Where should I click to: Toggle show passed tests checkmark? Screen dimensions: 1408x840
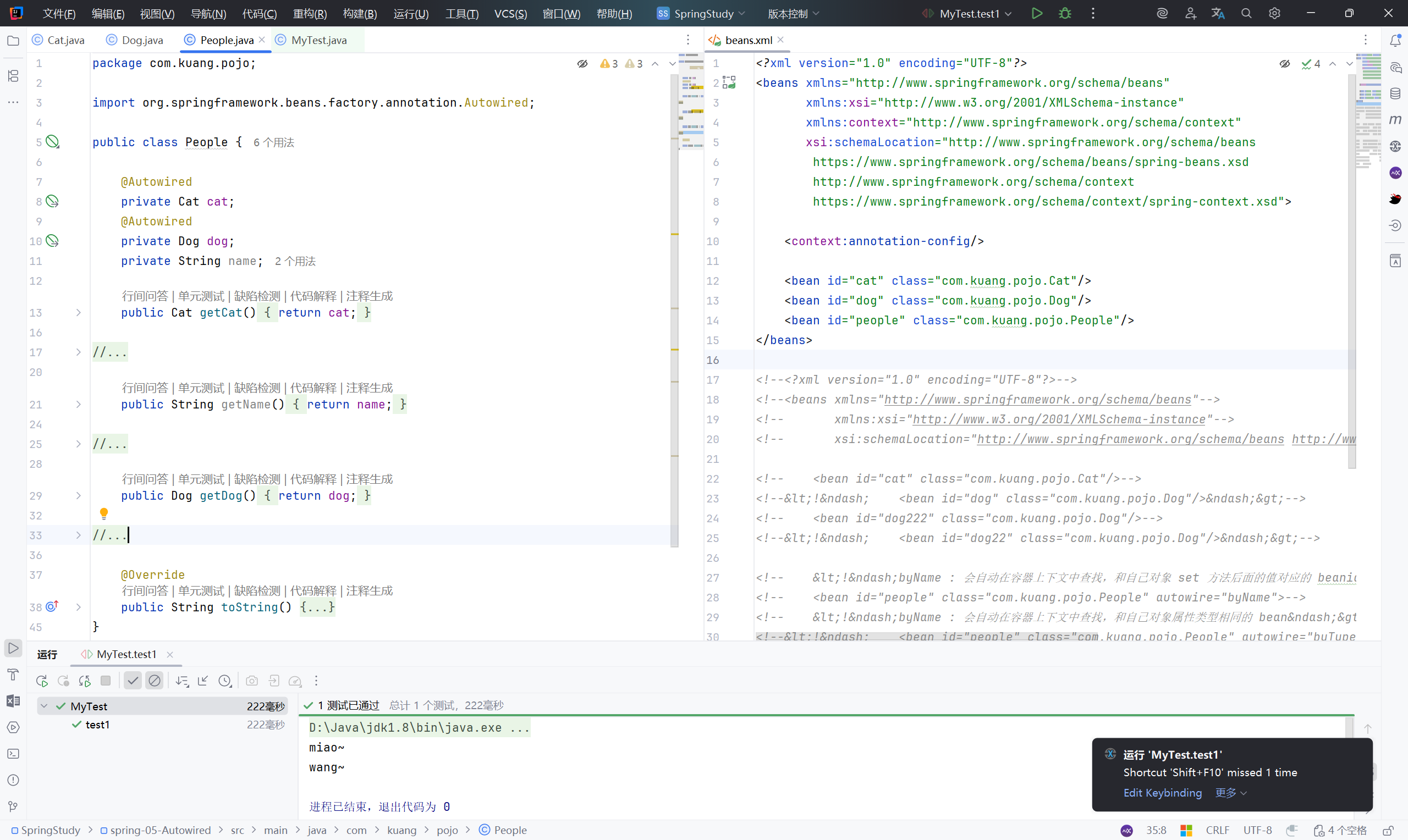point(133,681)
